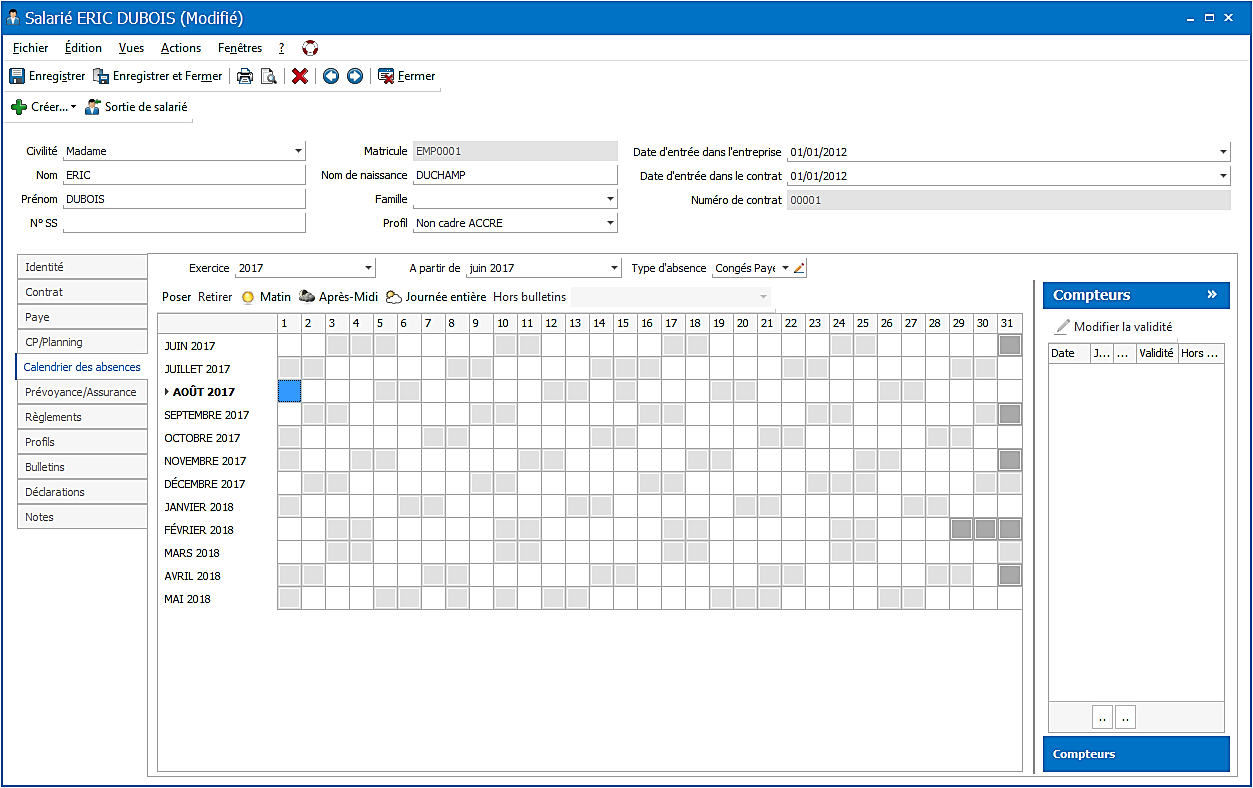Click the red X delete icon
This screenshot has width=1253, height=788.
pos(299,76)
